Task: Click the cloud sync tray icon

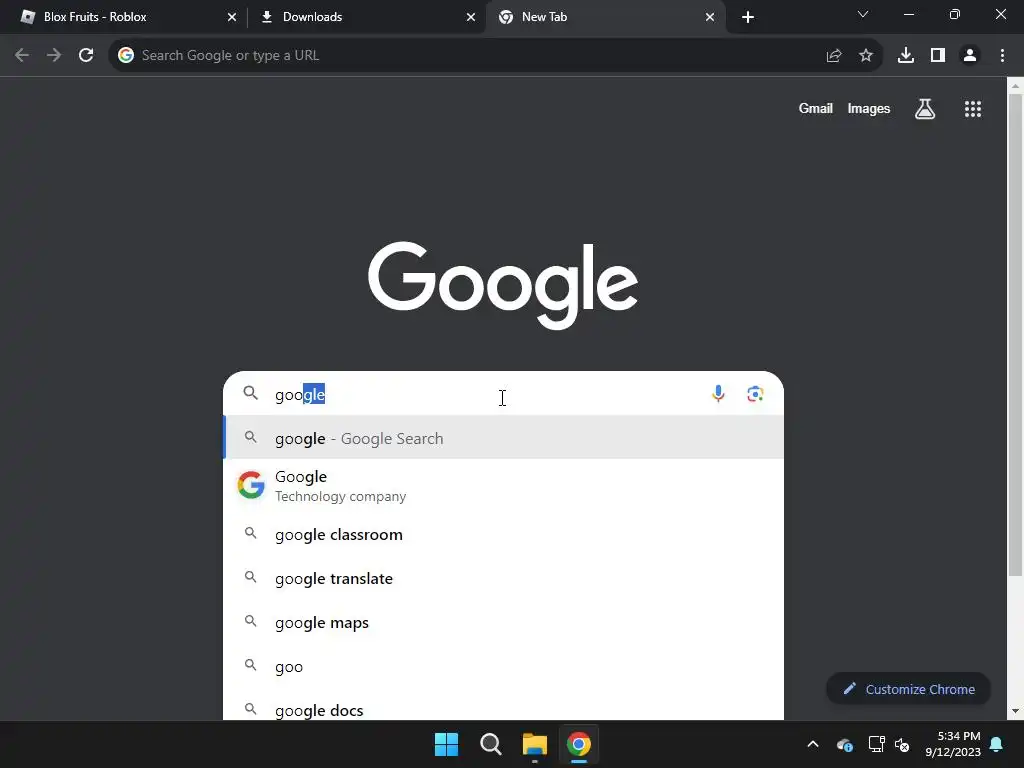Action: [844, 744]
